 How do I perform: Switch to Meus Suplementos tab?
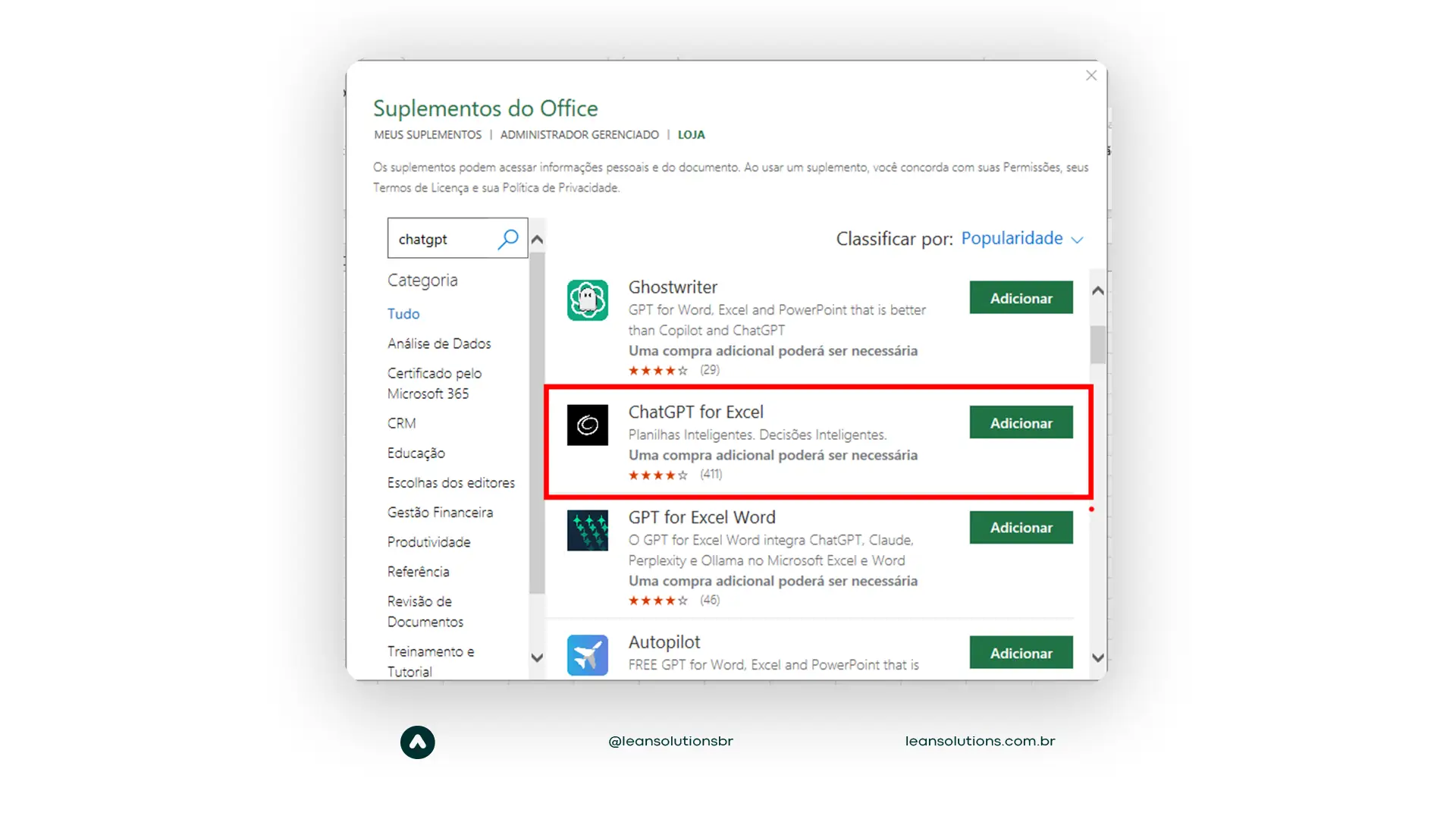click(x=428, y=135)
